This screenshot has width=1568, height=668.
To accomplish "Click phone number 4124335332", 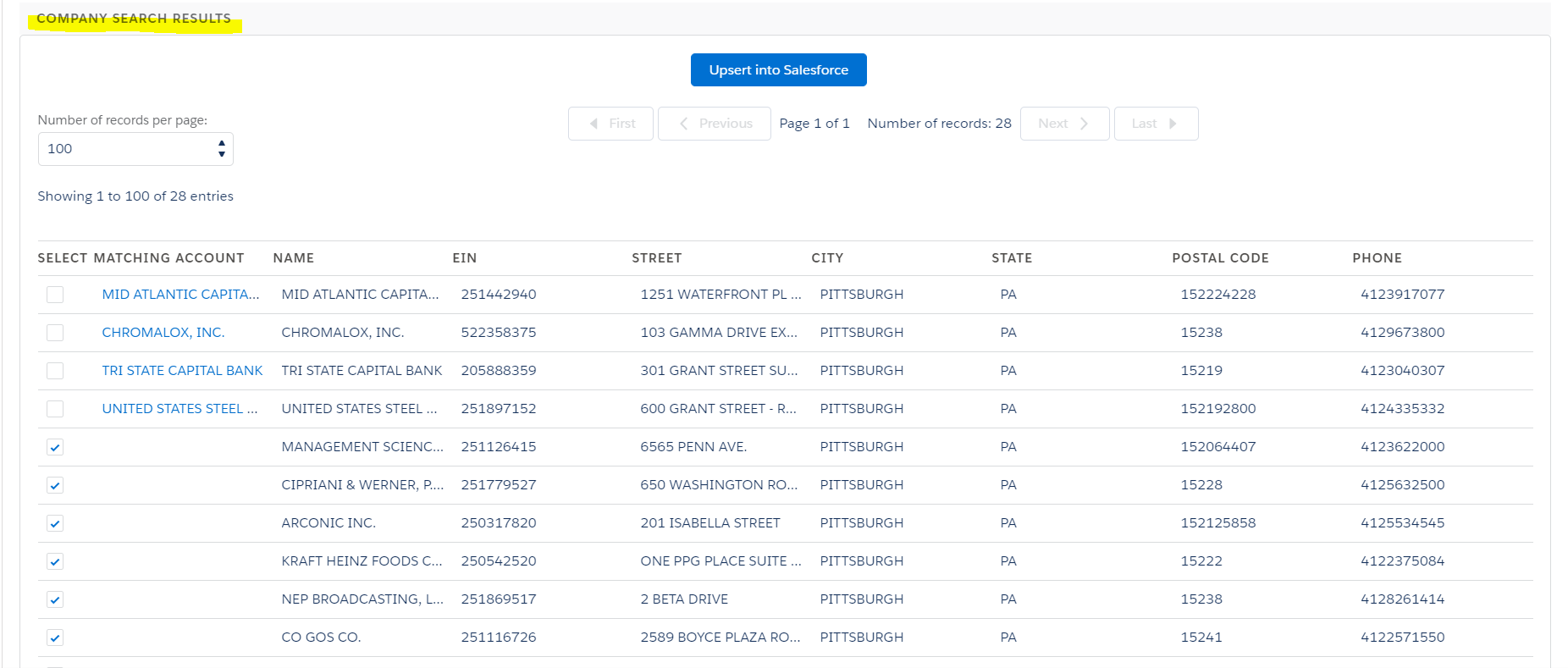I will tap(1402, 409).
